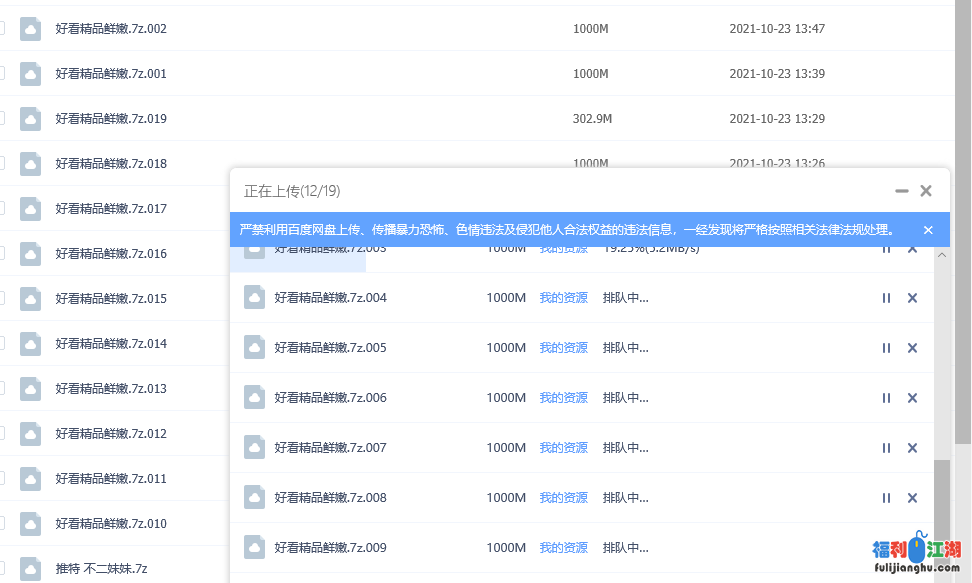The image size is (972, 583).
Task: Cancel upload of 好看精品鲜嫩.7z.005
Action: coord(912,348)
